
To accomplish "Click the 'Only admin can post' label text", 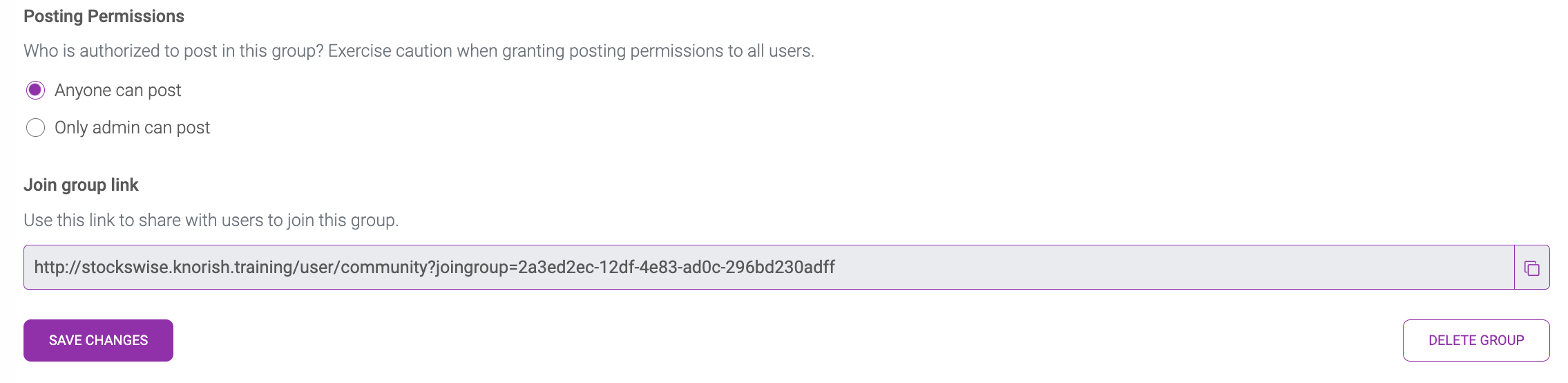I will [132, 128].
